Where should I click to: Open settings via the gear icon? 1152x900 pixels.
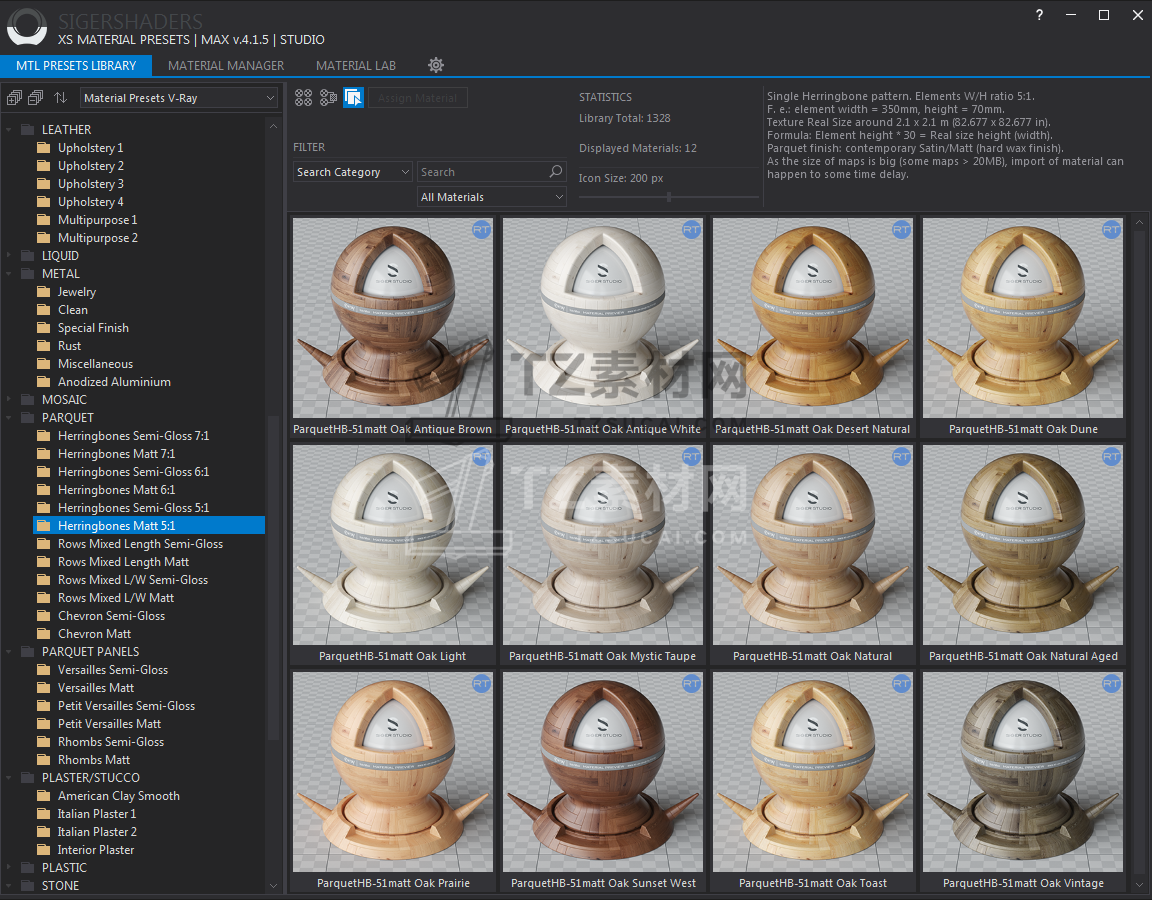436,65
